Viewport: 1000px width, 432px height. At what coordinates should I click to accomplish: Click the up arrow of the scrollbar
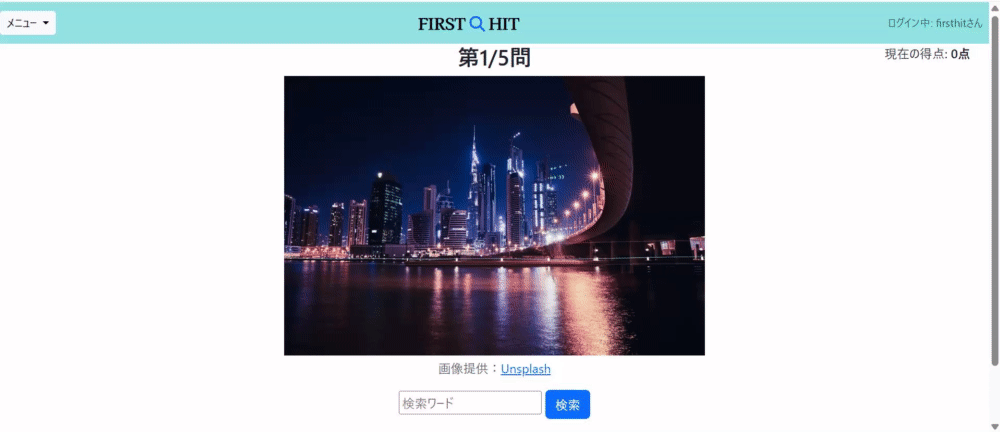[994, 6]
